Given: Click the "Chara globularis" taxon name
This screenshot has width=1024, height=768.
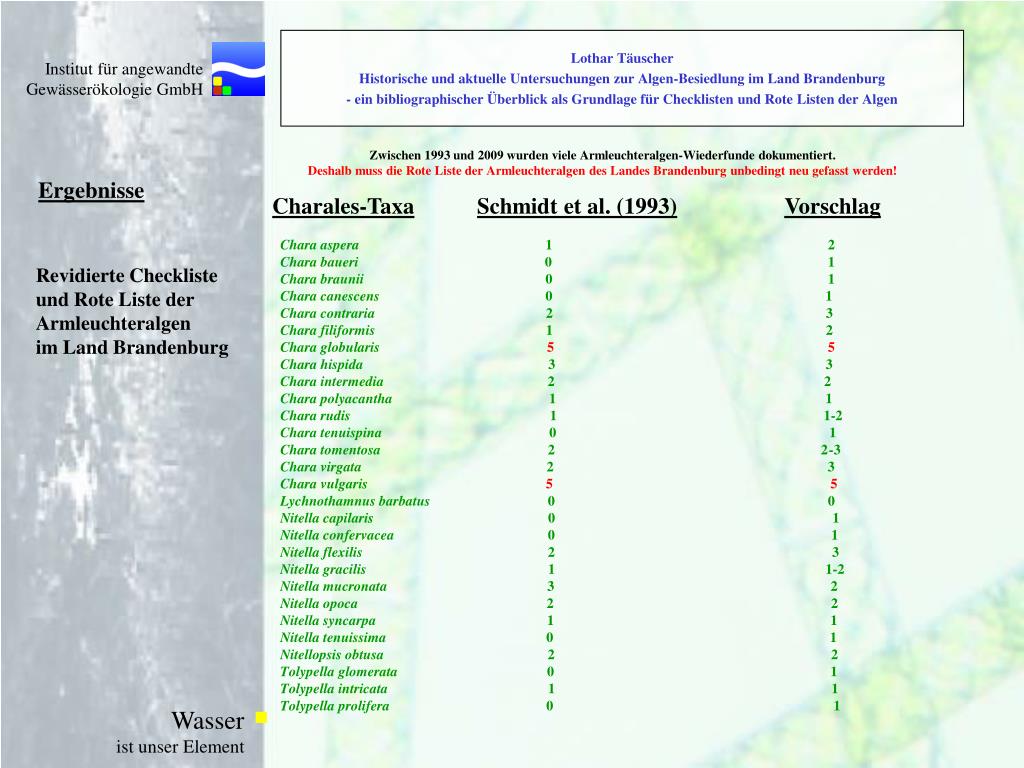Looking at the screenshot, I should [330, 347].
